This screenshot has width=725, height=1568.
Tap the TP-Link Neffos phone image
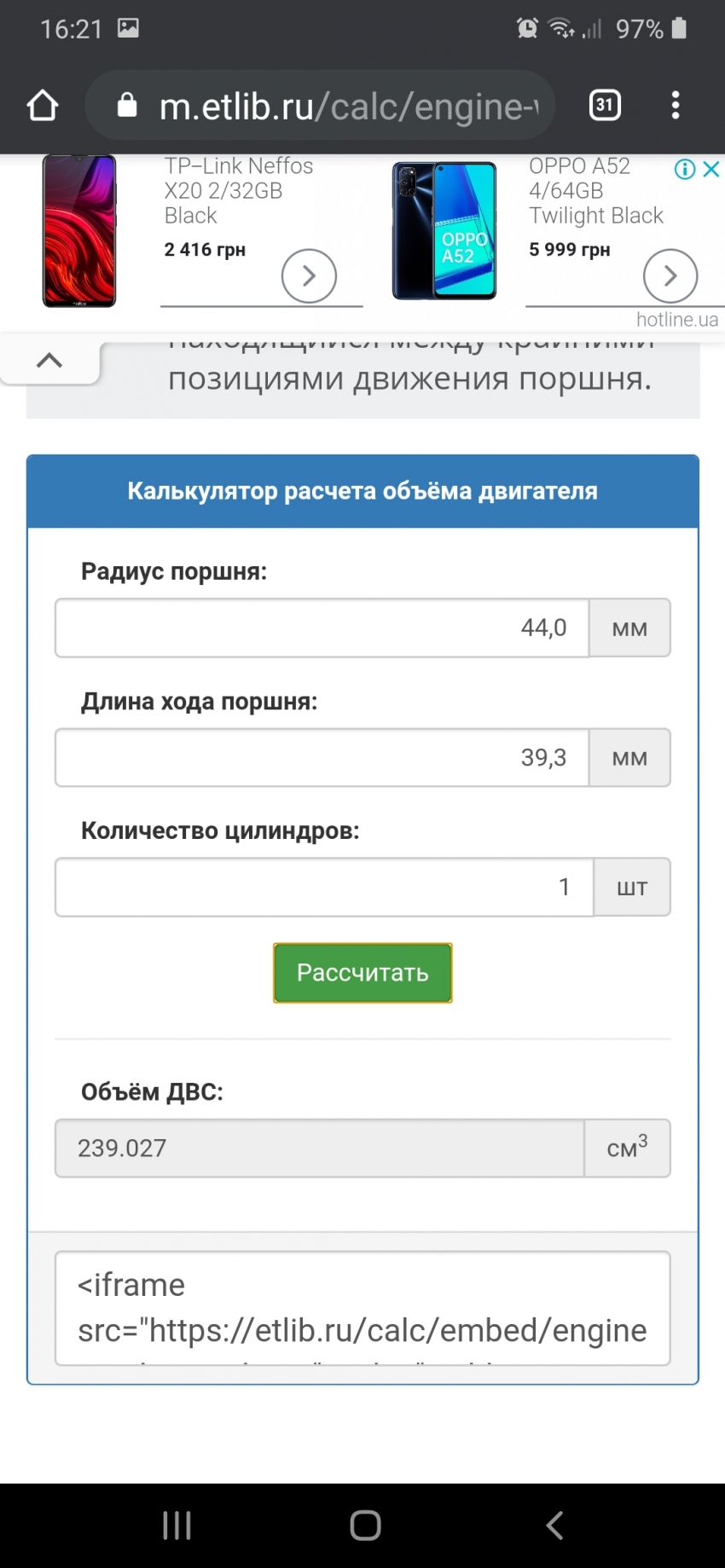point(79,230)
